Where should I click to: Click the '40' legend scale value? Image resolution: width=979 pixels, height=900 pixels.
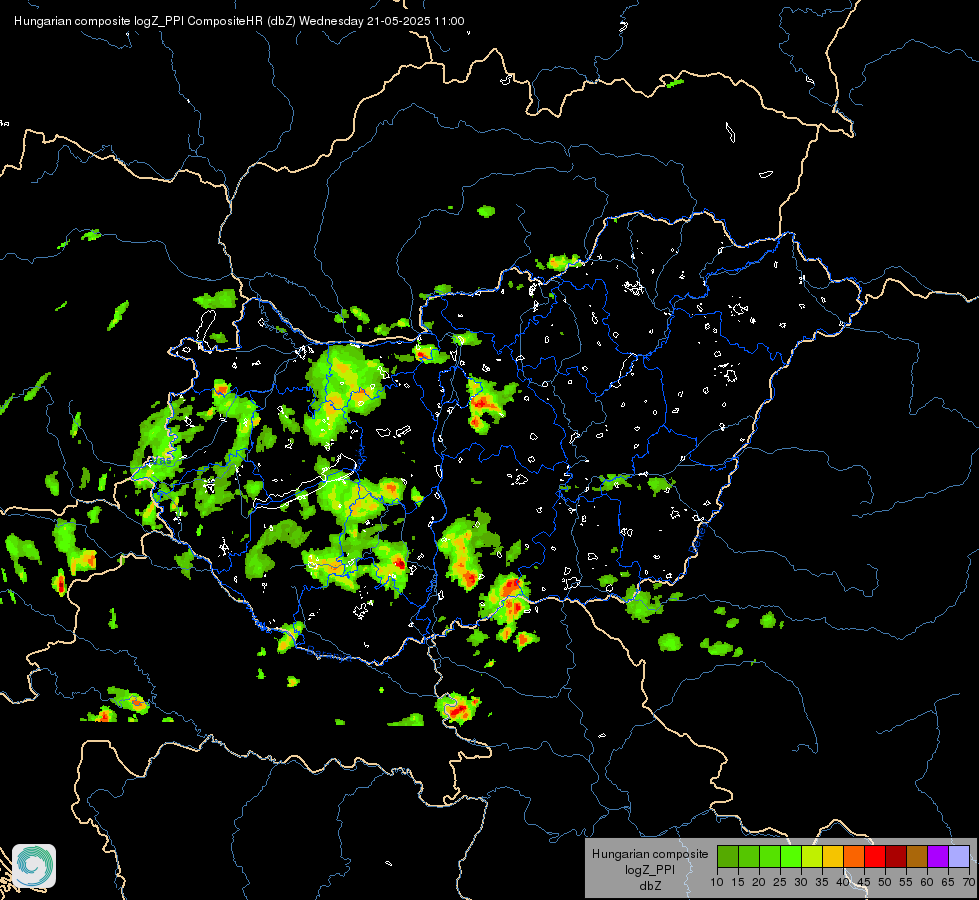click(843, 883)
